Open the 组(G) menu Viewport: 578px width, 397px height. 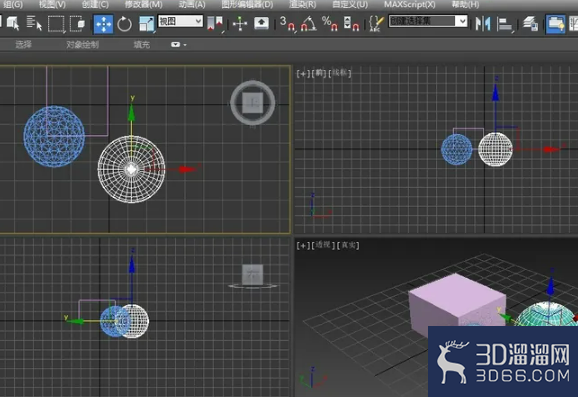13,4
